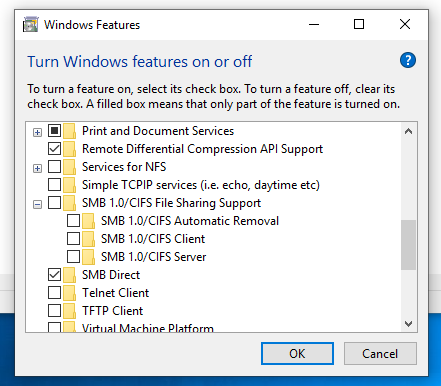Select the Simple TCPIP services item

point(201,185)
